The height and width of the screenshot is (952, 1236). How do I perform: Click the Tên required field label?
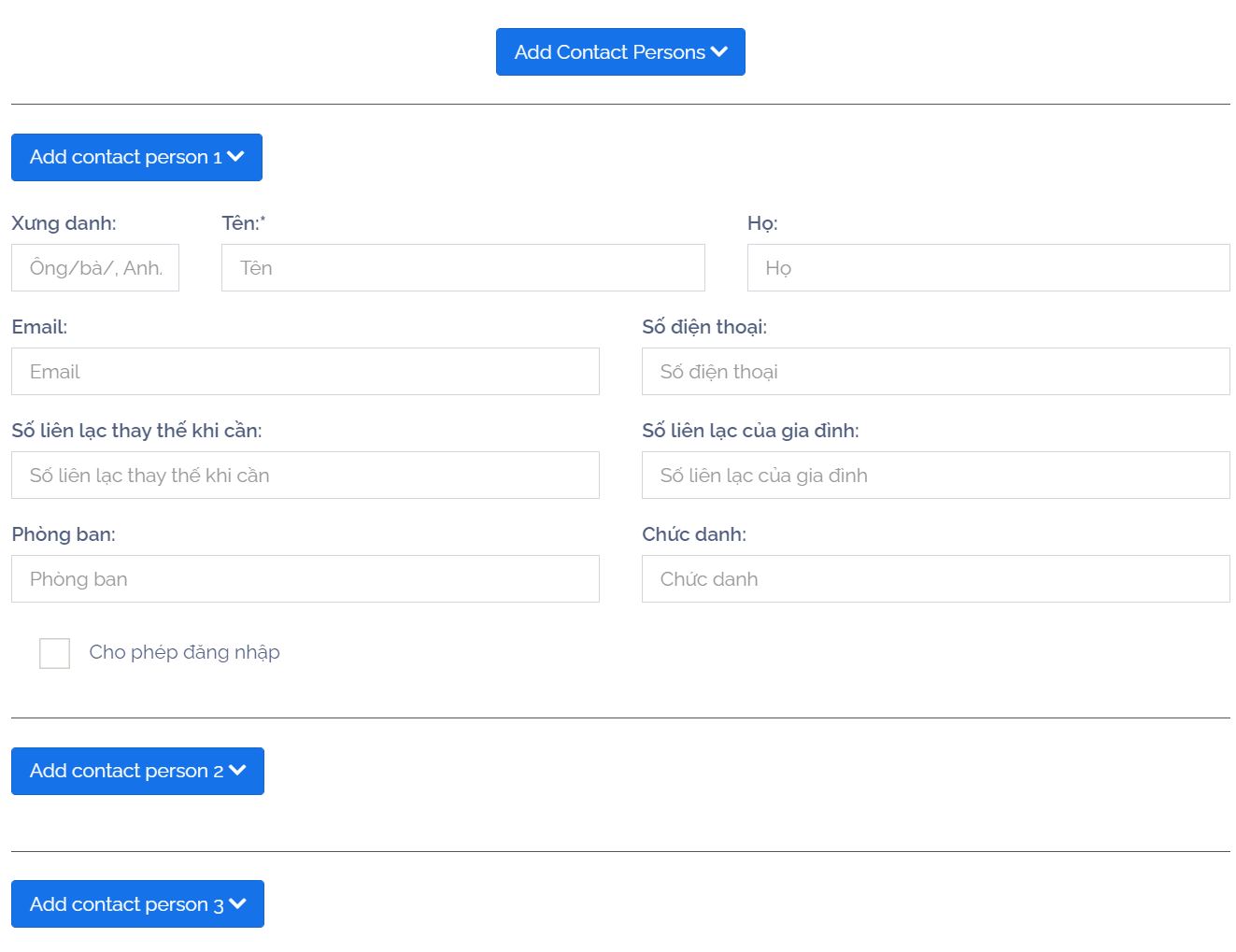pos(243,223)
